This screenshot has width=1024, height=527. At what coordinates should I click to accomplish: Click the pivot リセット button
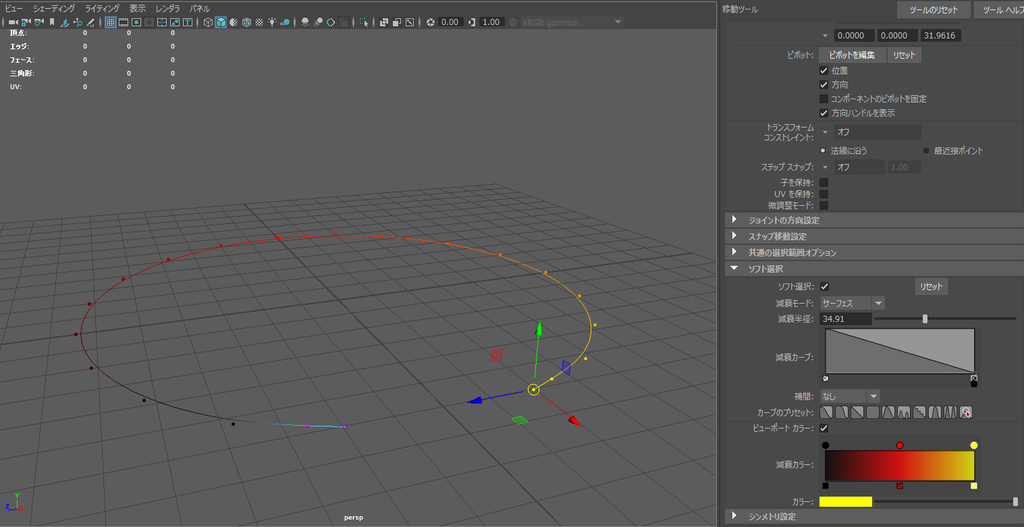click(x=904, y=55)
